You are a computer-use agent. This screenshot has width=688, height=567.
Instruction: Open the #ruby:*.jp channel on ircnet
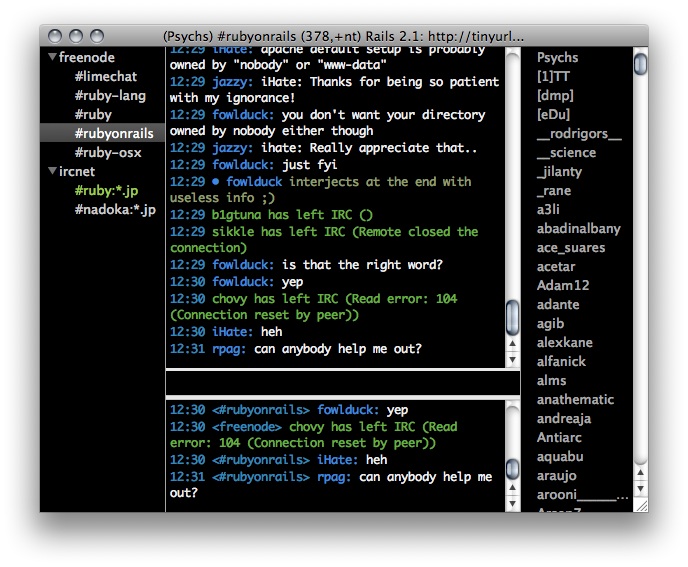[x=108, y=191]
